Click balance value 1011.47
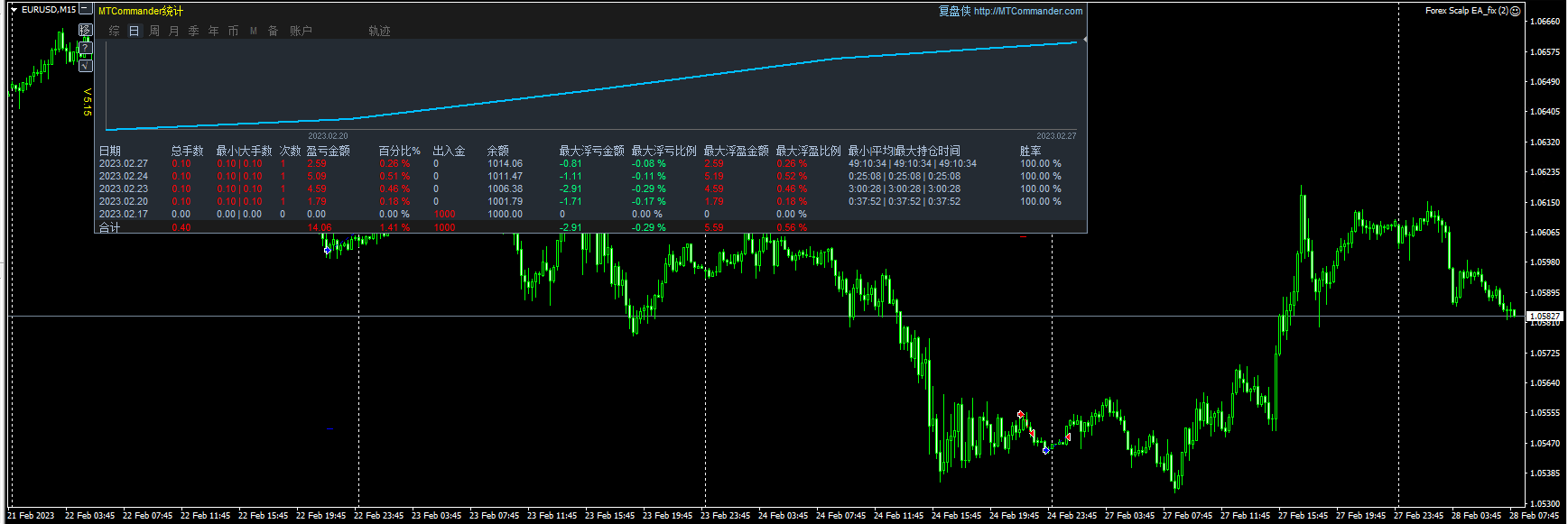The width and height of the screenshot is (1568, 524). (506, 176)
